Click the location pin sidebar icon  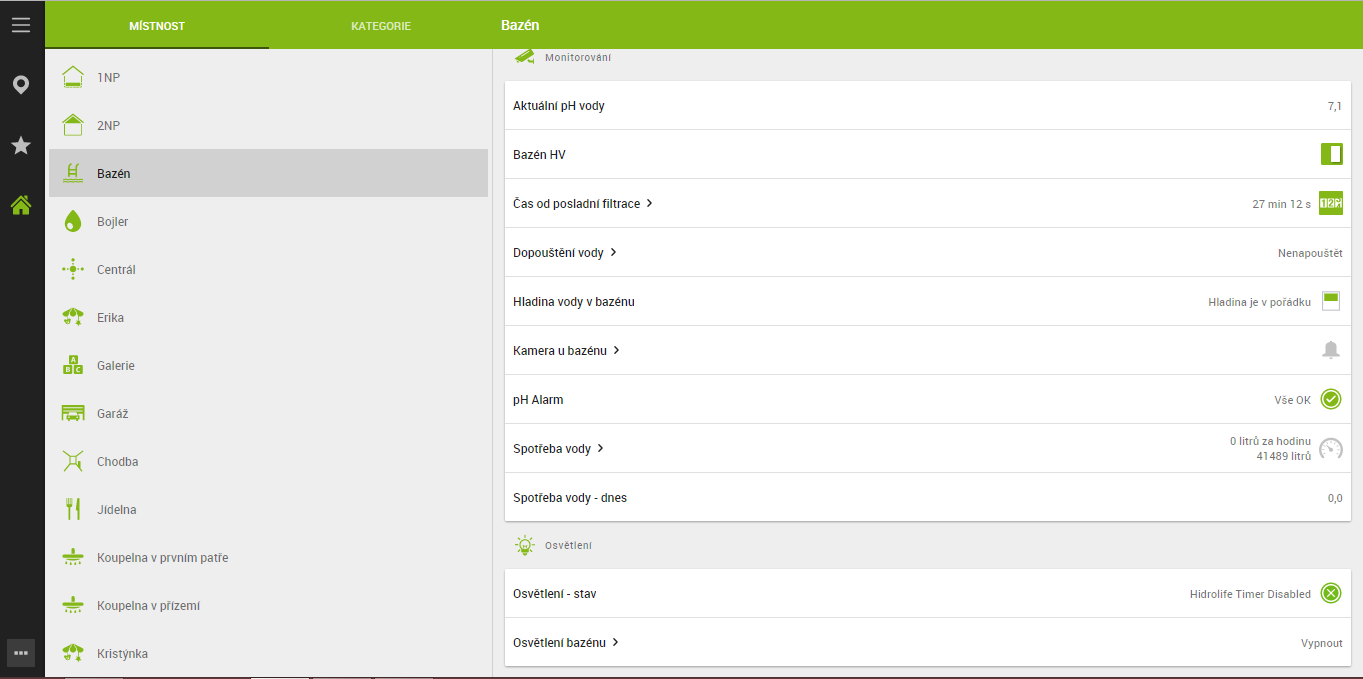[21, 85]
